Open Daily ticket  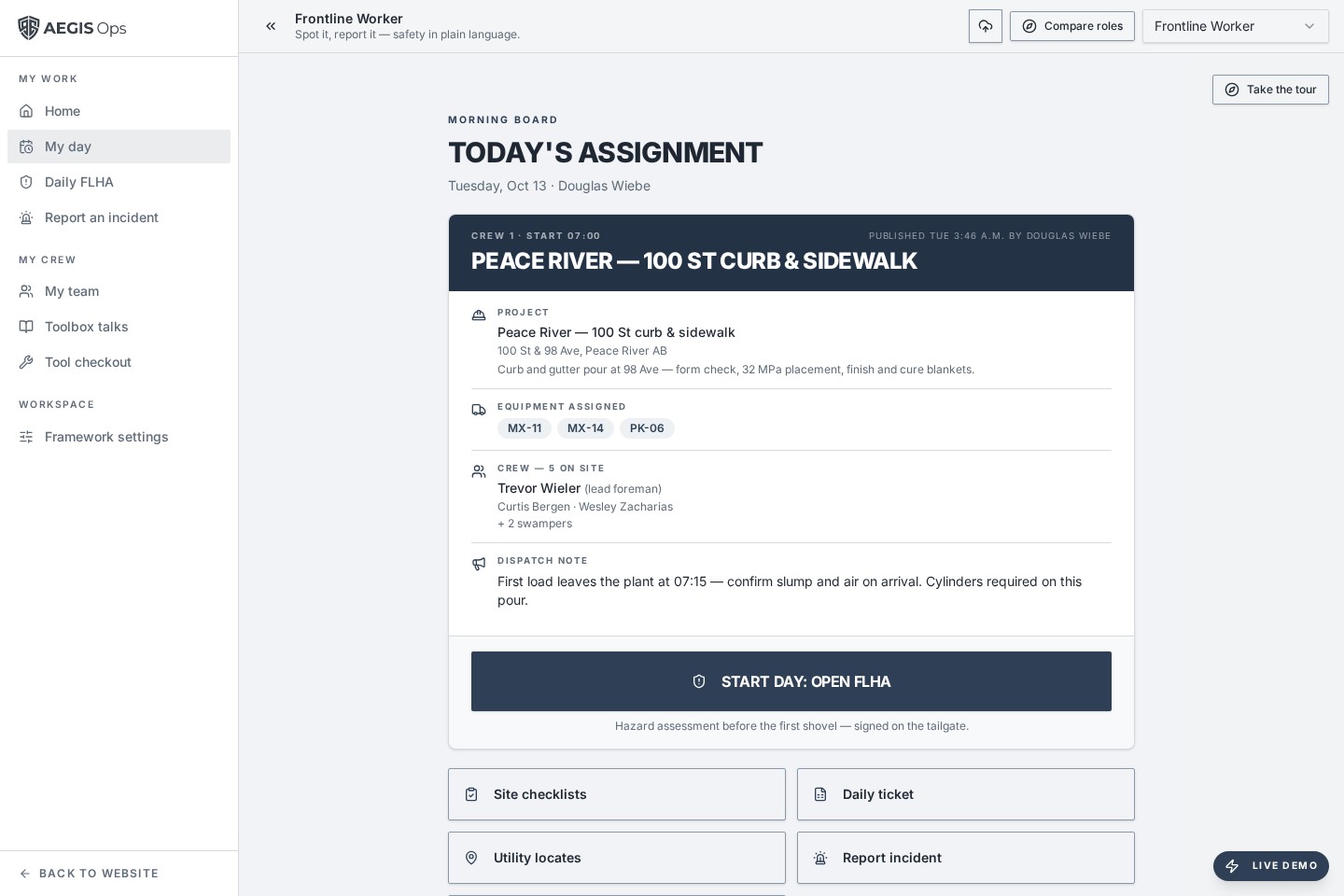coord(966,794)
